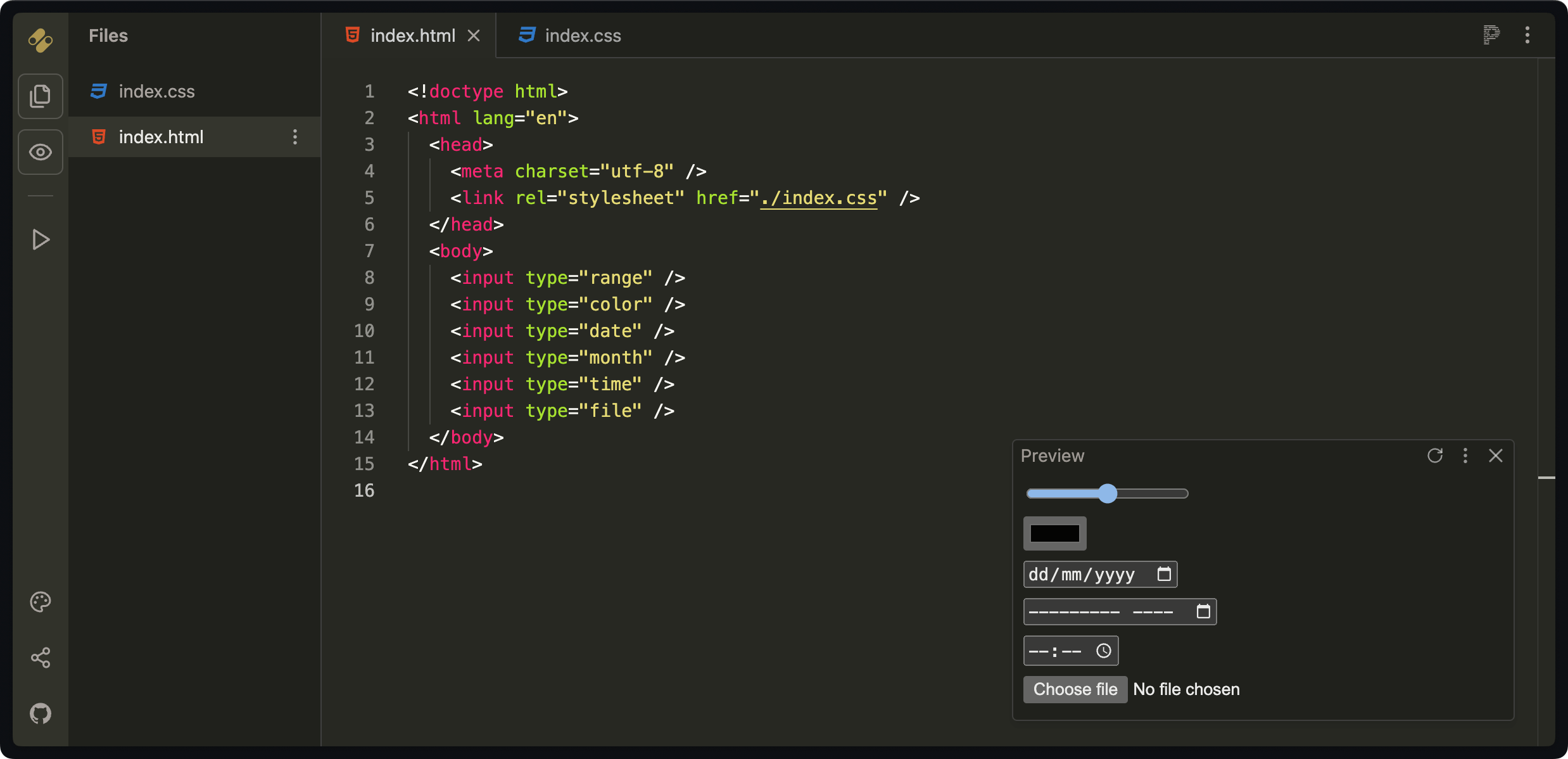Click the format code icon in top bar
The width and height of the screenshot is (1568, 759).
[1492, 35]
